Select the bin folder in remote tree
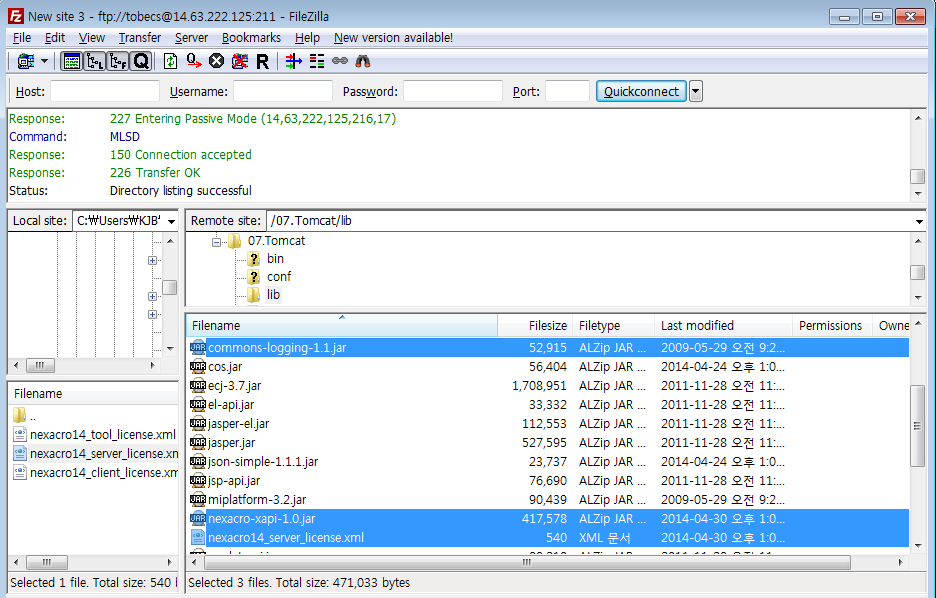Viewport: 936px width, 598px height. 275,258
